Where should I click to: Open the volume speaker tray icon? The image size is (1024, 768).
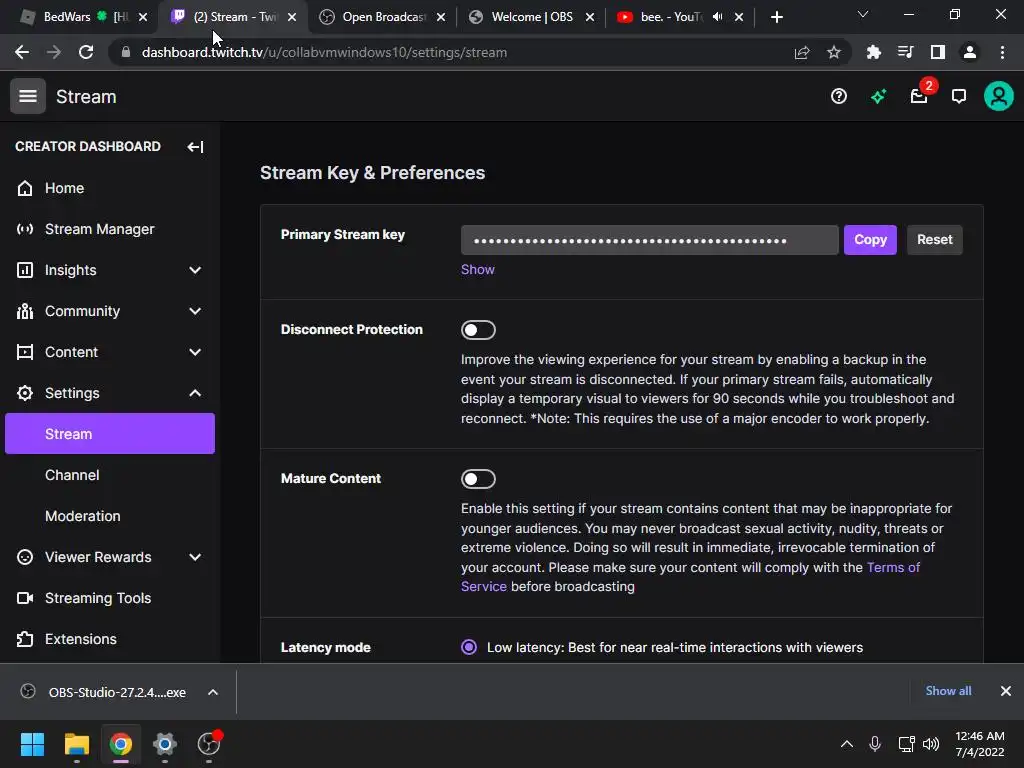click(x=931, y=744)
